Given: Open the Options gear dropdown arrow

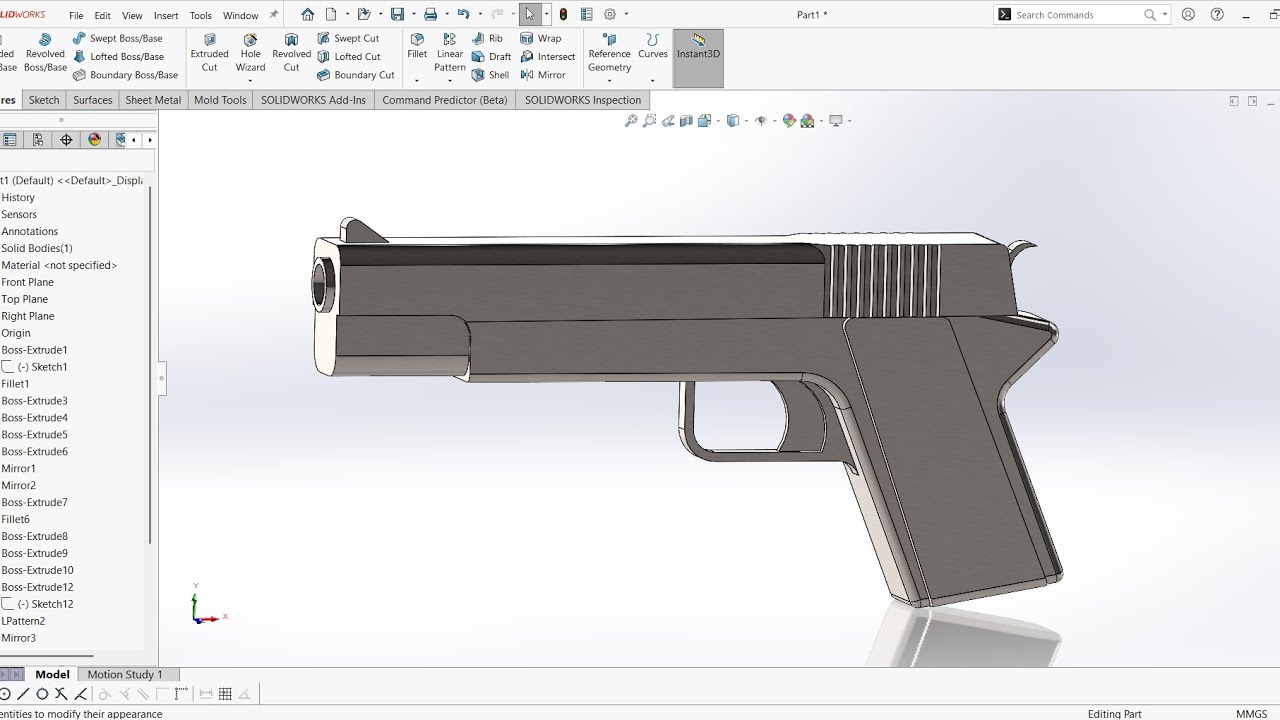Looking at the screenshot, I should click(x=626, y=14).
